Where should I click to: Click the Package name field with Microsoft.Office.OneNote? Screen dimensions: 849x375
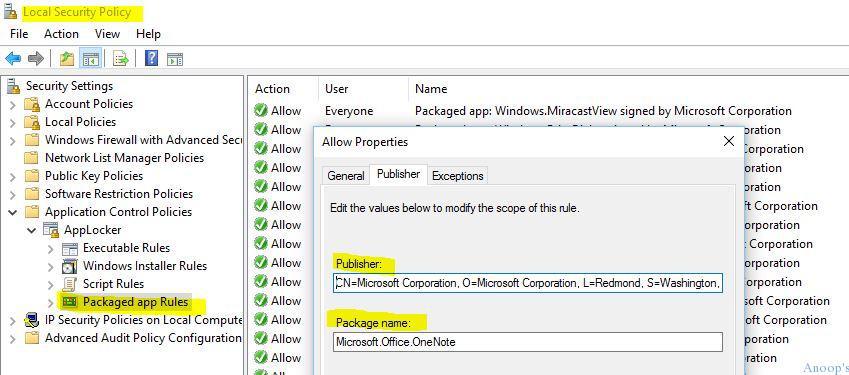tap(528, 342)
